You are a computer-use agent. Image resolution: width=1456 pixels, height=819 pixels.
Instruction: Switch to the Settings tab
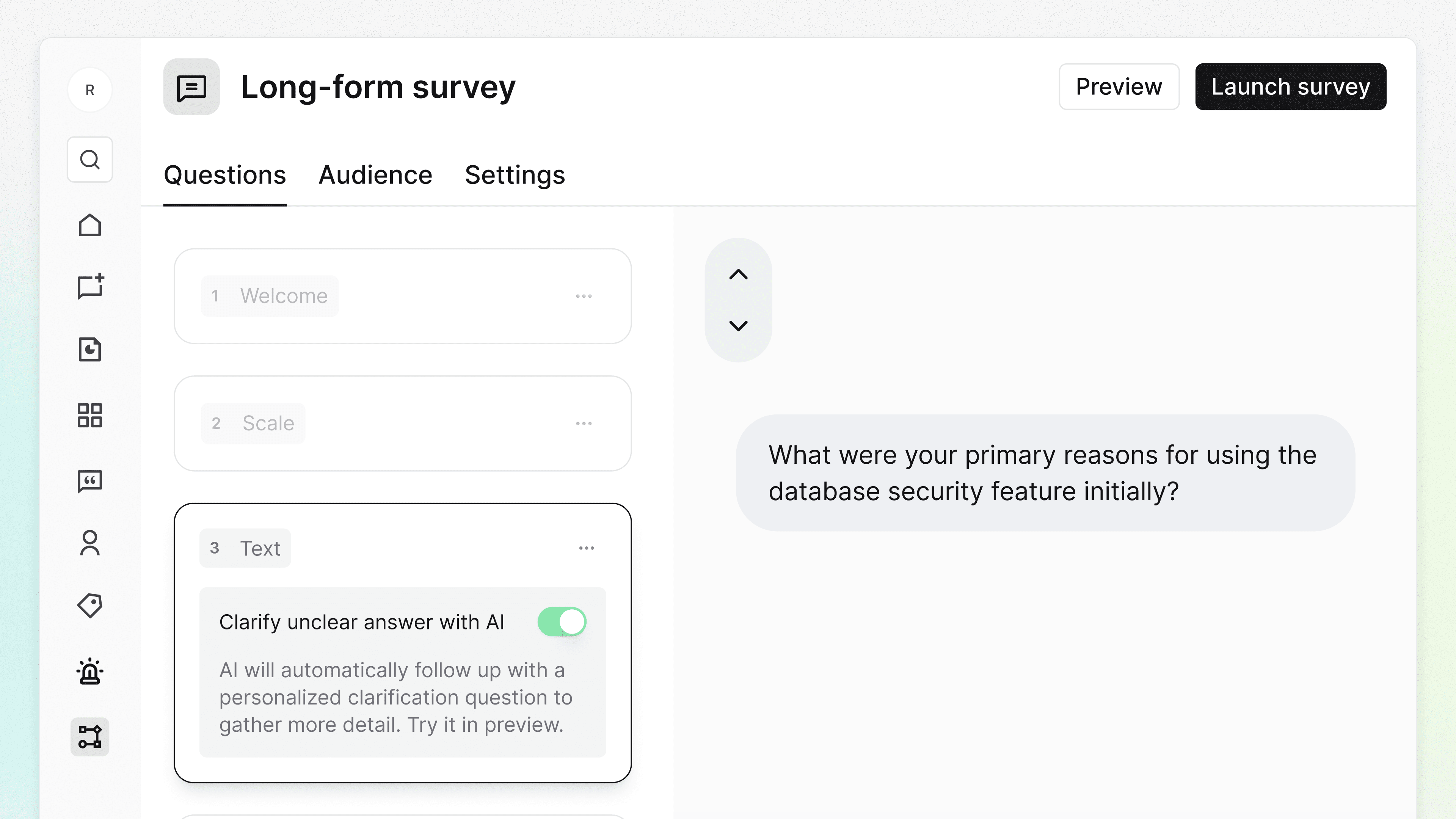(515, 175)
